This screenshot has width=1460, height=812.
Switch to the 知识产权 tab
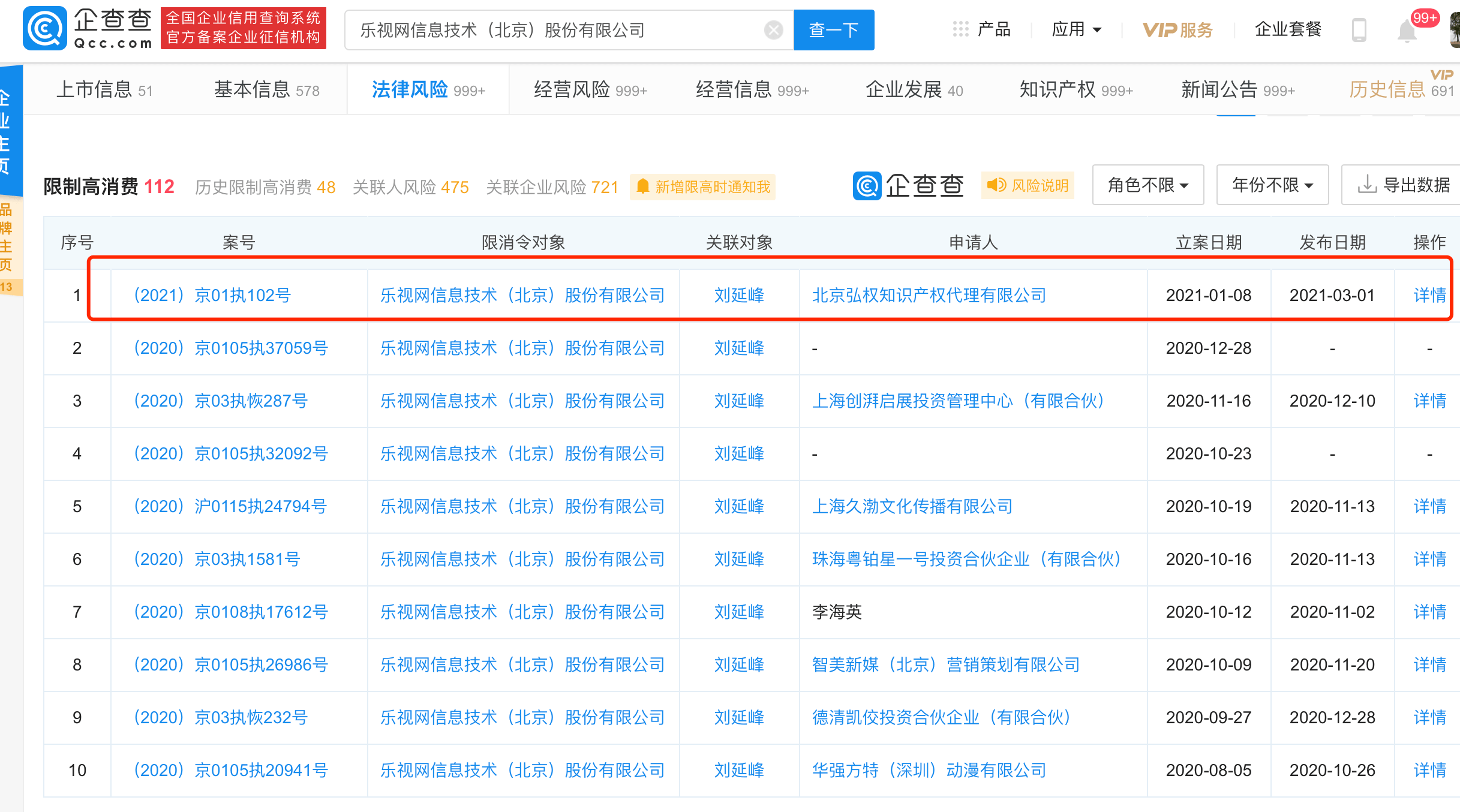(1076, 90)
